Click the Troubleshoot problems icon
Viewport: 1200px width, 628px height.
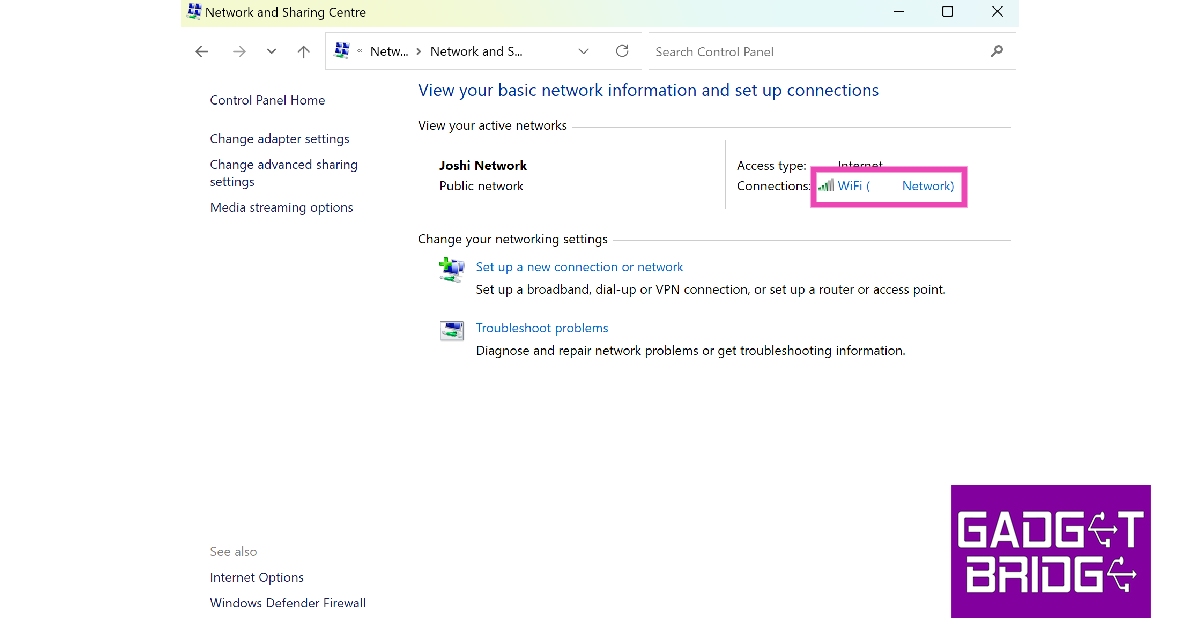coord(452,330)
